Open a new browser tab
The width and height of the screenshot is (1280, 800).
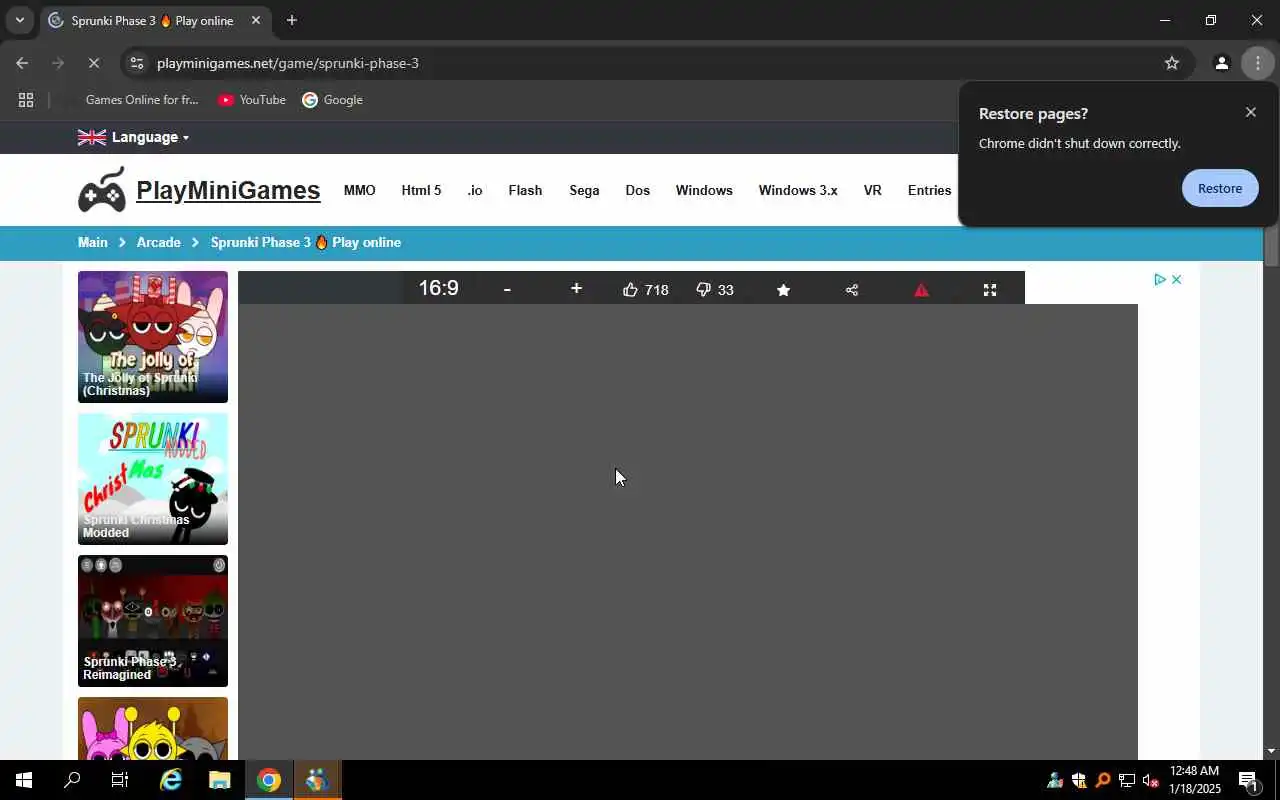coord(291,20)
